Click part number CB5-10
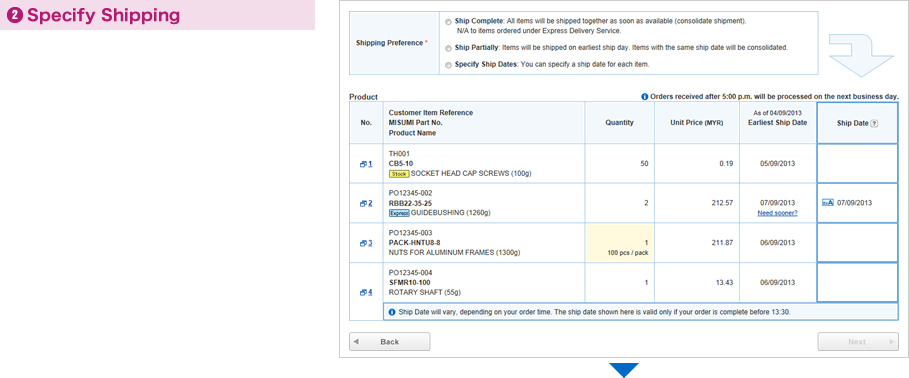This screenshot has width=909, height=378. [x=401, y=163]
